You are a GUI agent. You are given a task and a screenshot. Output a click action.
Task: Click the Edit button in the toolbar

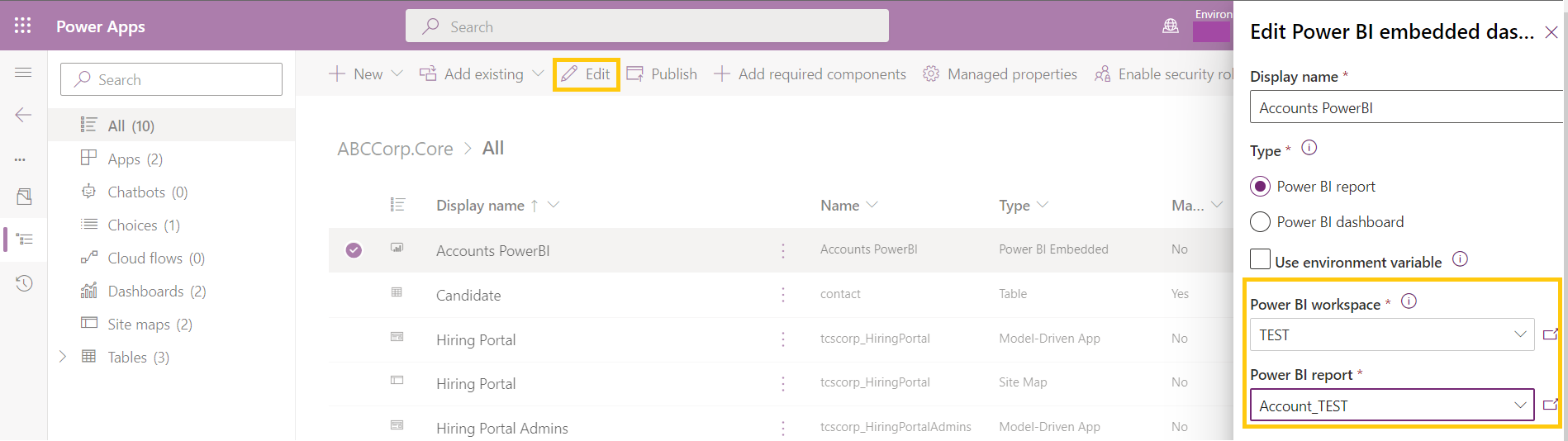tap(587, 74)
